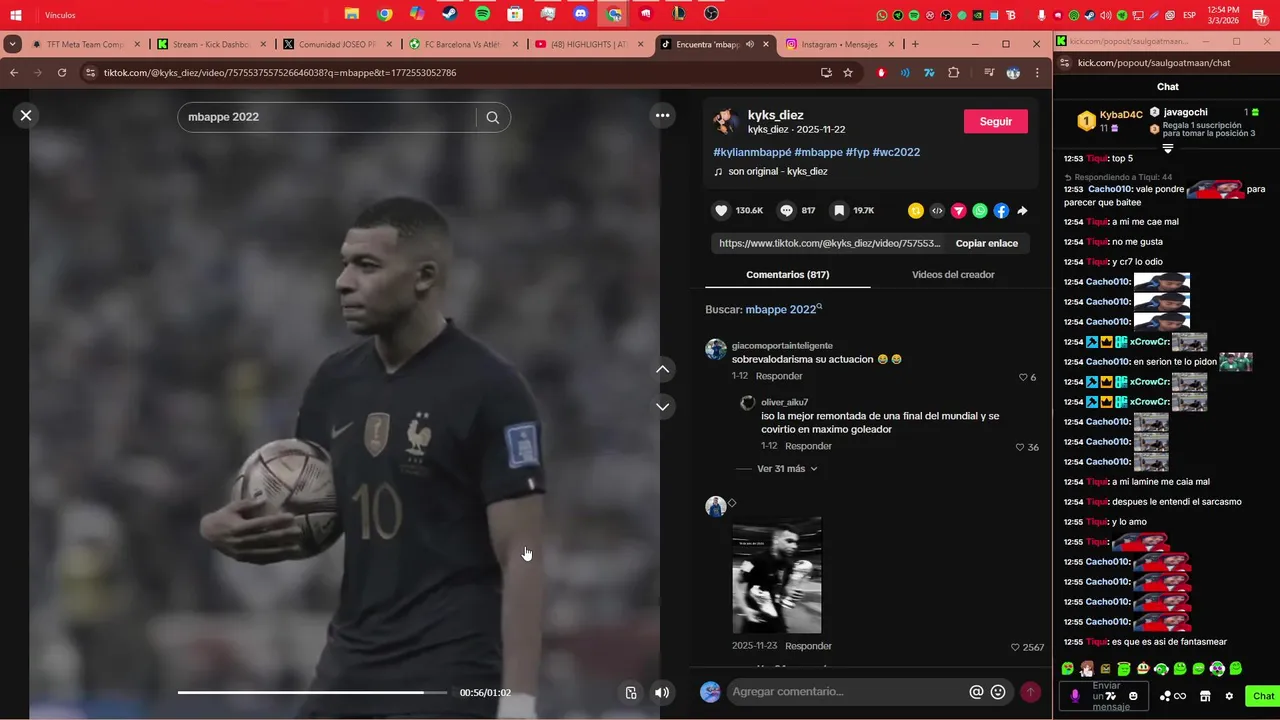The image size is (1280, 720).
Task: Toggle picture-in-picture mode on the video player
Action: coord(631,692)
